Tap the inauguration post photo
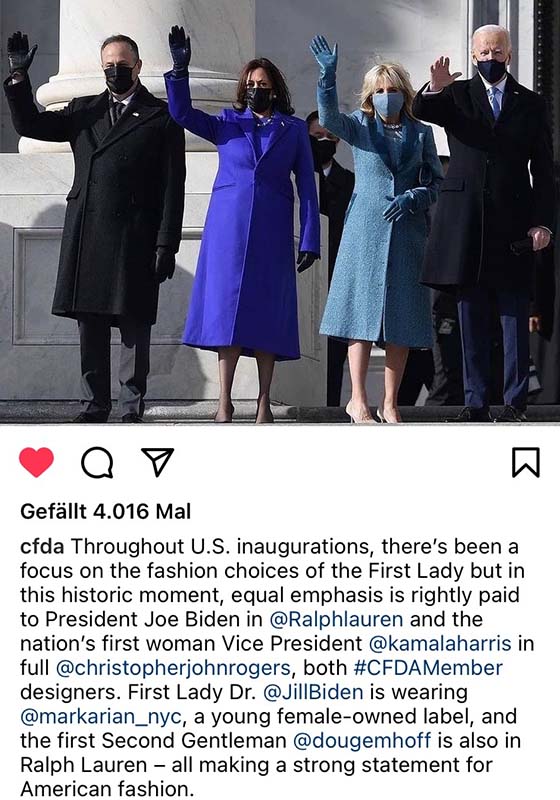This screenshot has height=800, width=560. pos(280,212)
